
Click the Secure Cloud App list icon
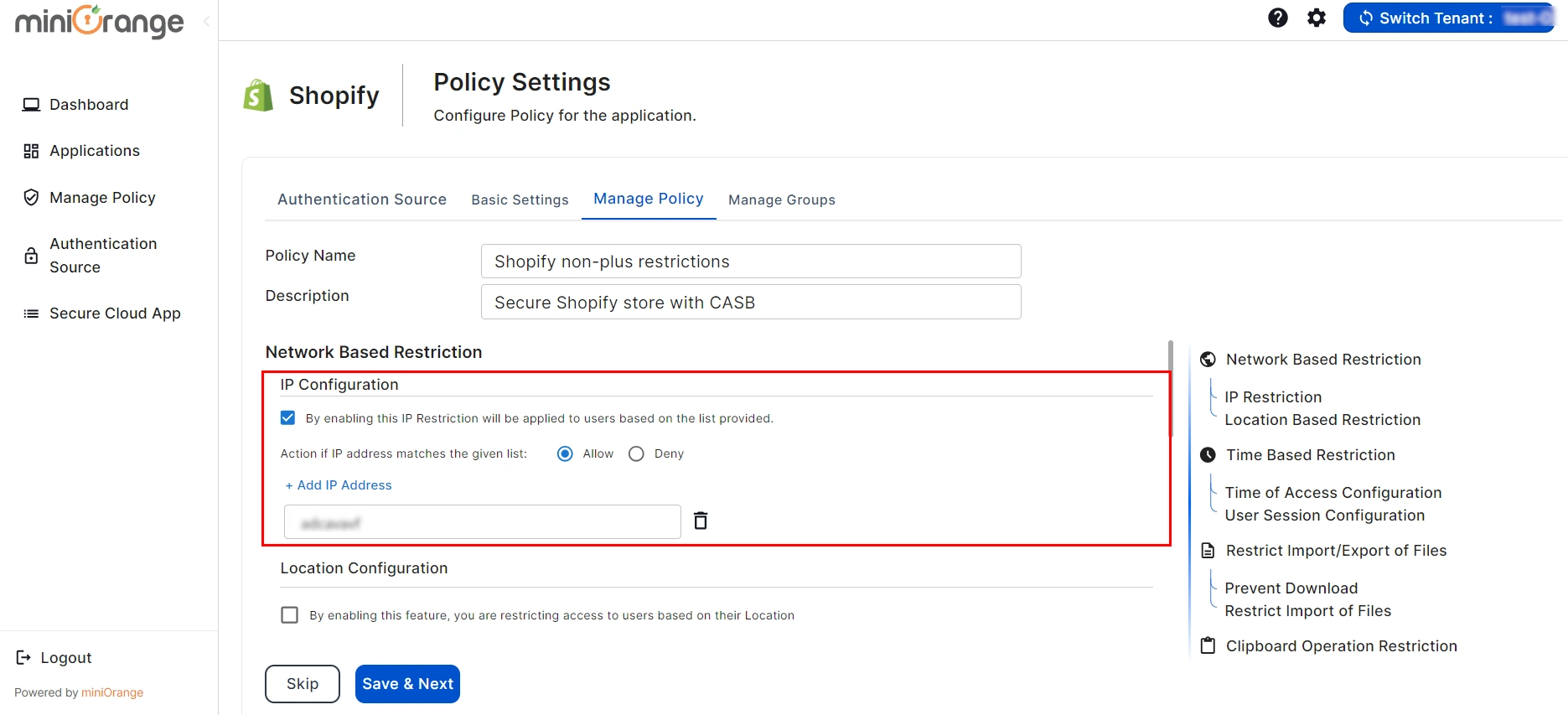tap(31, 313)
